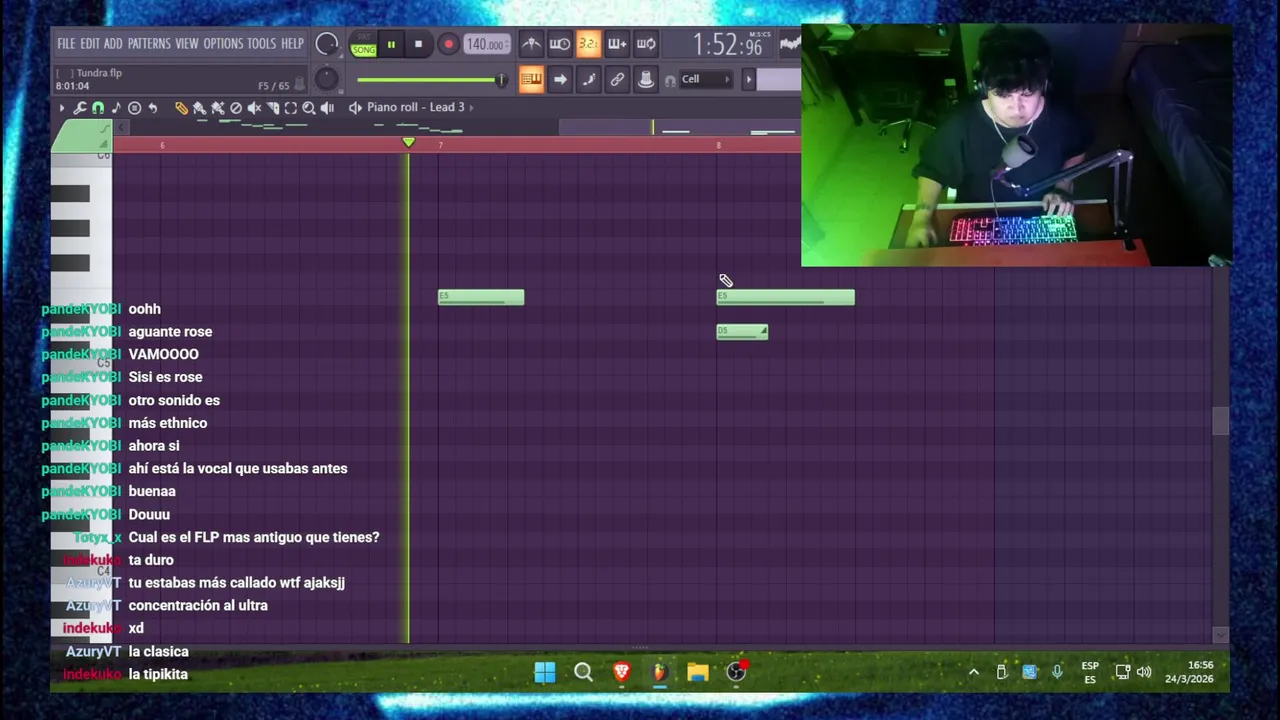Select the D5 note at bar 8
This screenshot has height=720, width=1280.
pyautogui.click(x=742, y=332)
